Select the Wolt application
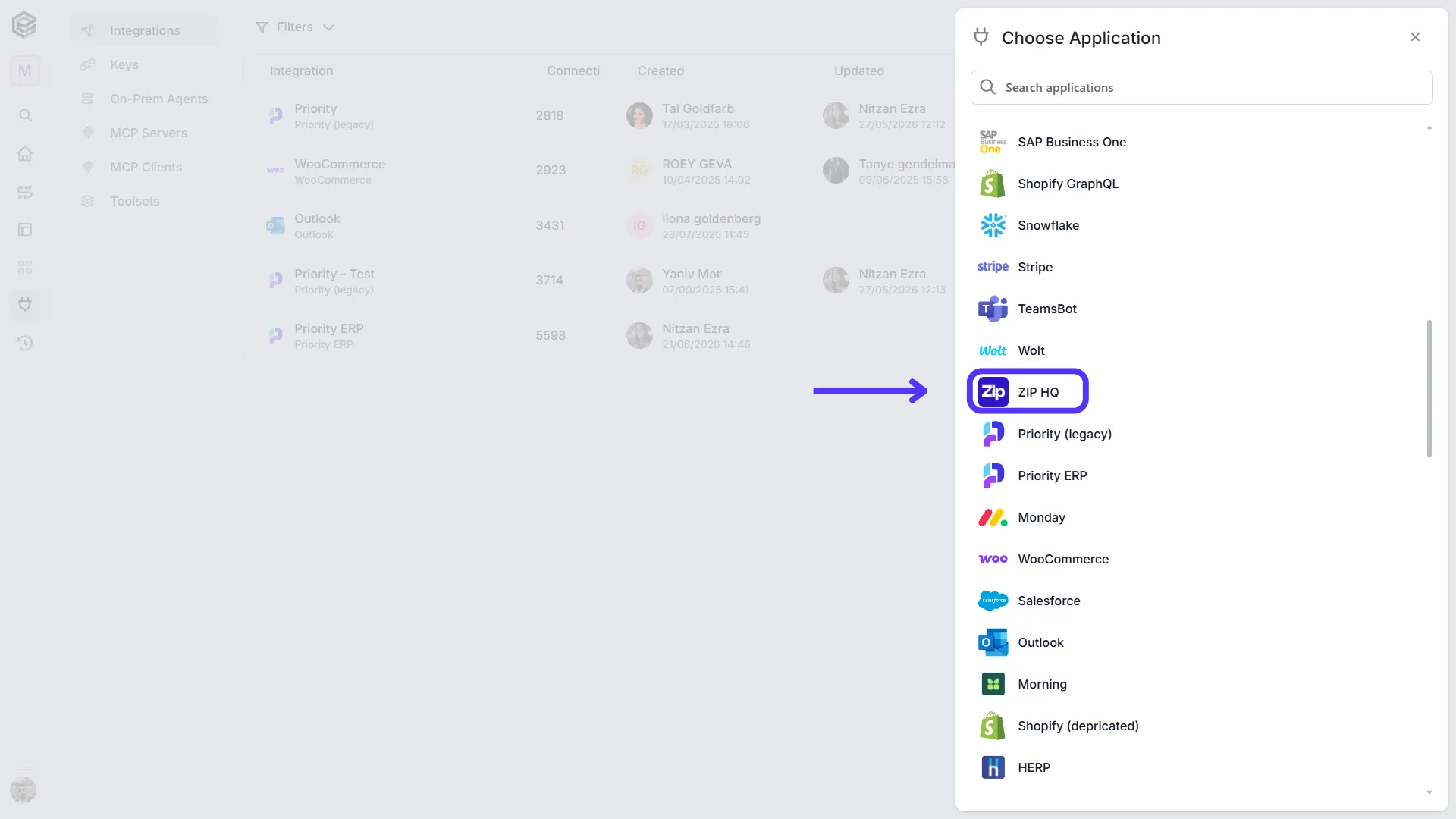1456x819 pixels. [1031, 350]
